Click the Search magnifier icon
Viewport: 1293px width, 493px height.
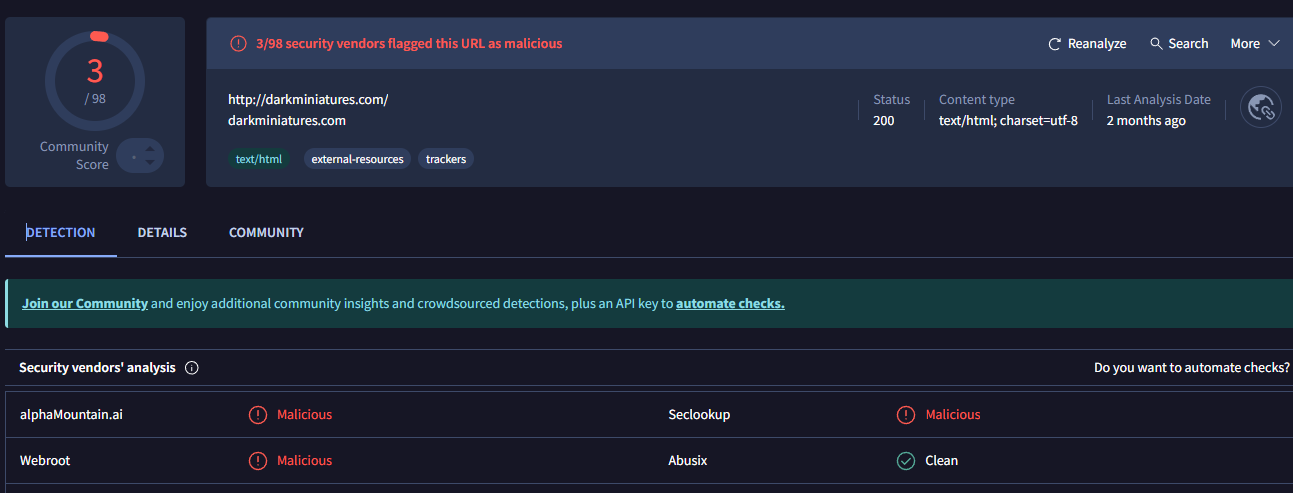tap(1156, 44)
